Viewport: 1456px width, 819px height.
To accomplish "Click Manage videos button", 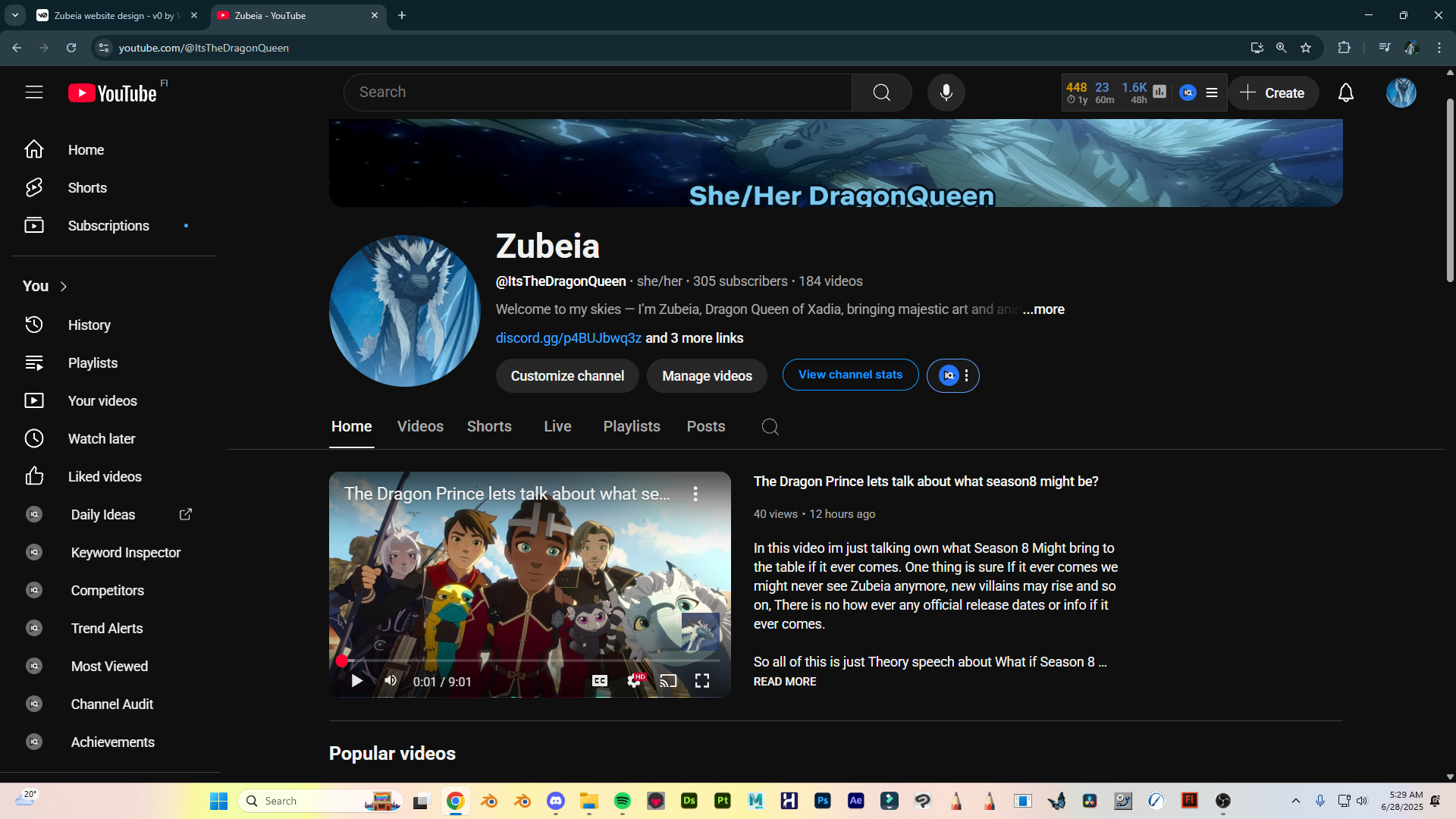I will tap(707, 376).
